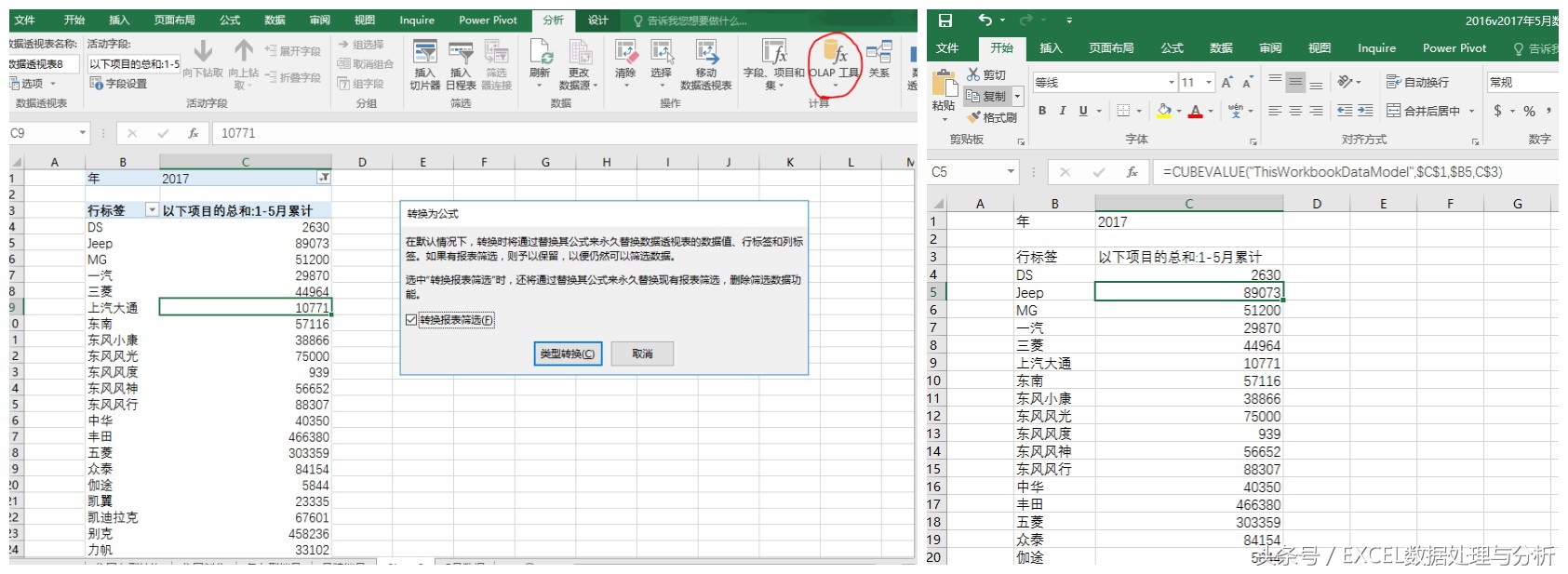1568x574 pixels.
Task: Switch to 分析 tab in left window
Action: click(x=553, y=20)
